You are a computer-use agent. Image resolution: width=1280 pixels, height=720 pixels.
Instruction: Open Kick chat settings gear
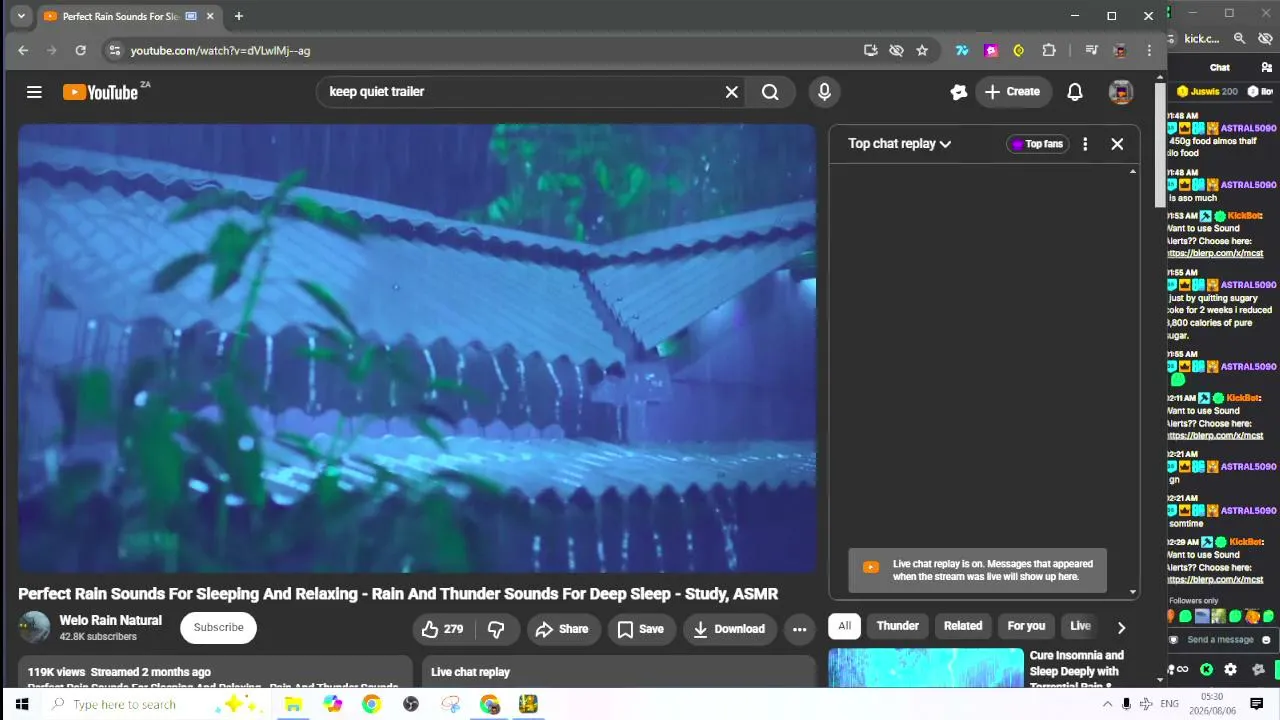point(1230,669)
